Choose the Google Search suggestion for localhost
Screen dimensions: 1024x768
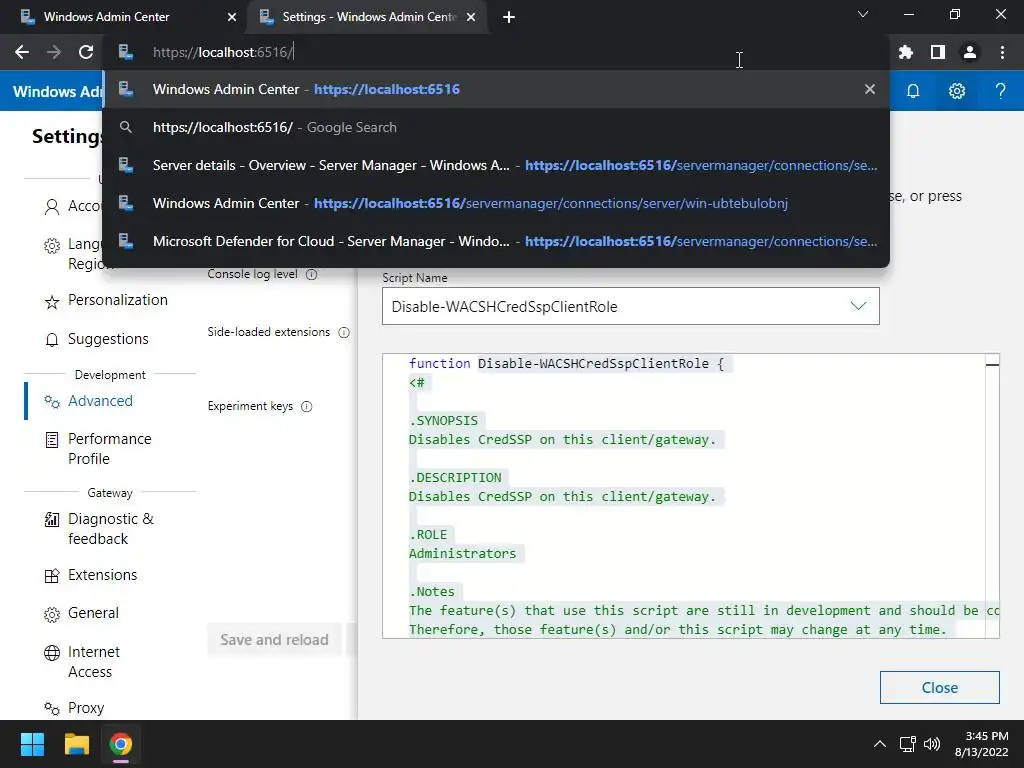click(496, 127)
